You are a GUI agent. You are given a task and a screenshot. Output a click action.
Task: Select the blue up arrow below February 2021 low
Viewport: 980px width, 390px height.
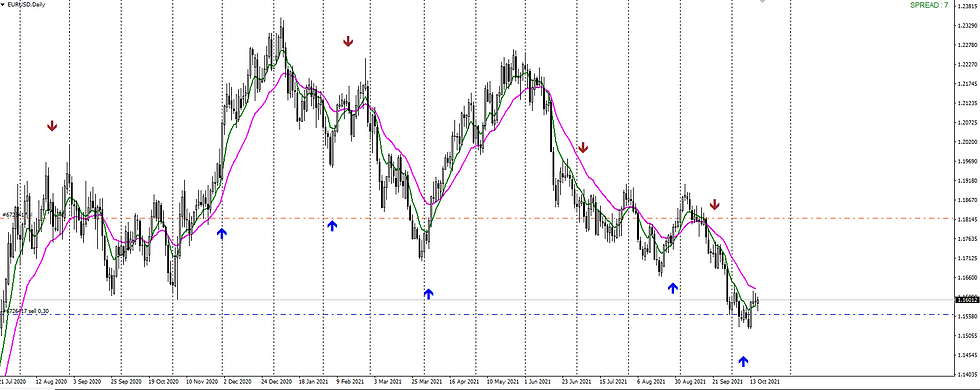[332, 225]
